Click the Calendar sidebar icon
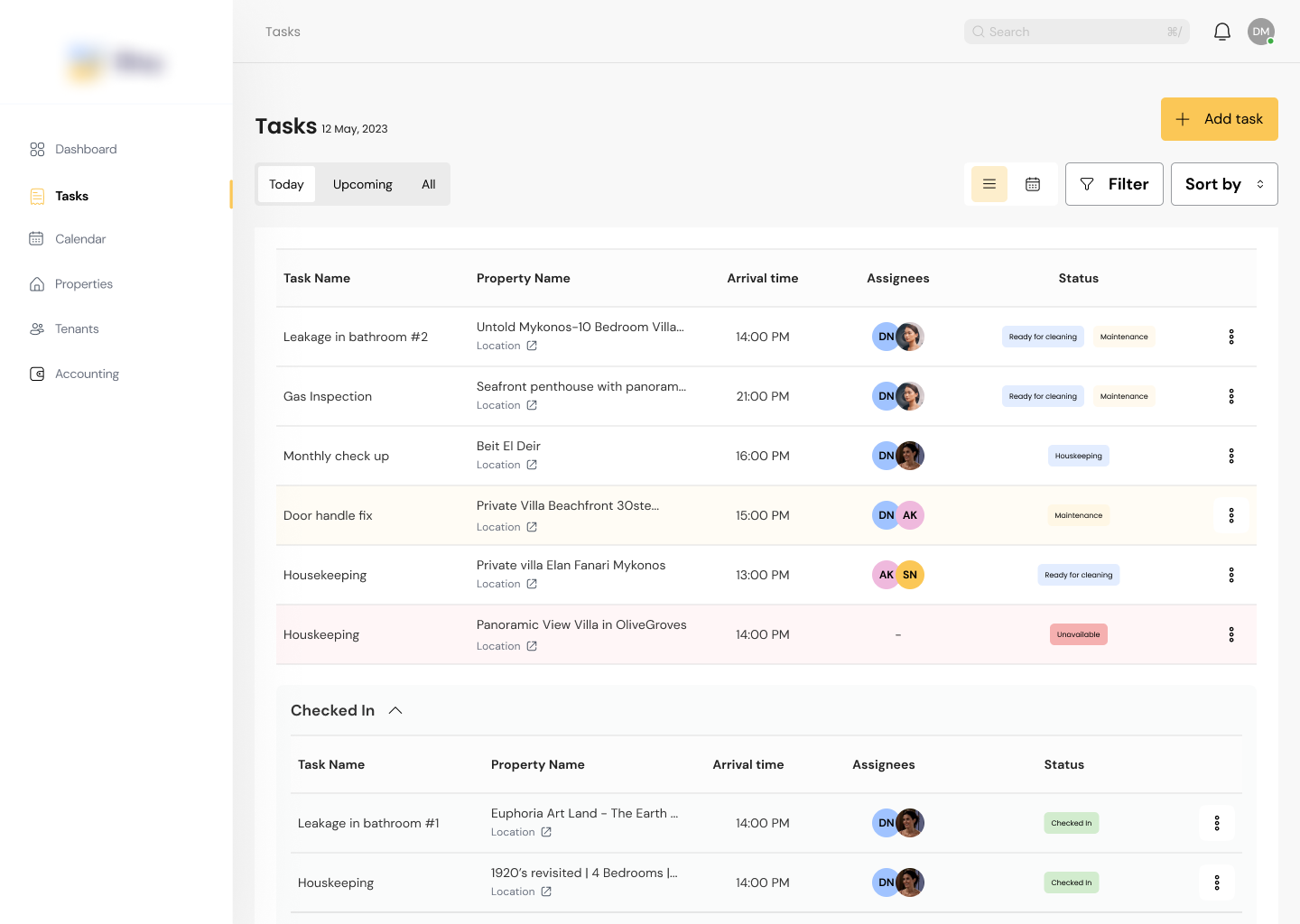Screen dimensions: 1300x924 click(x=37, y=239)
